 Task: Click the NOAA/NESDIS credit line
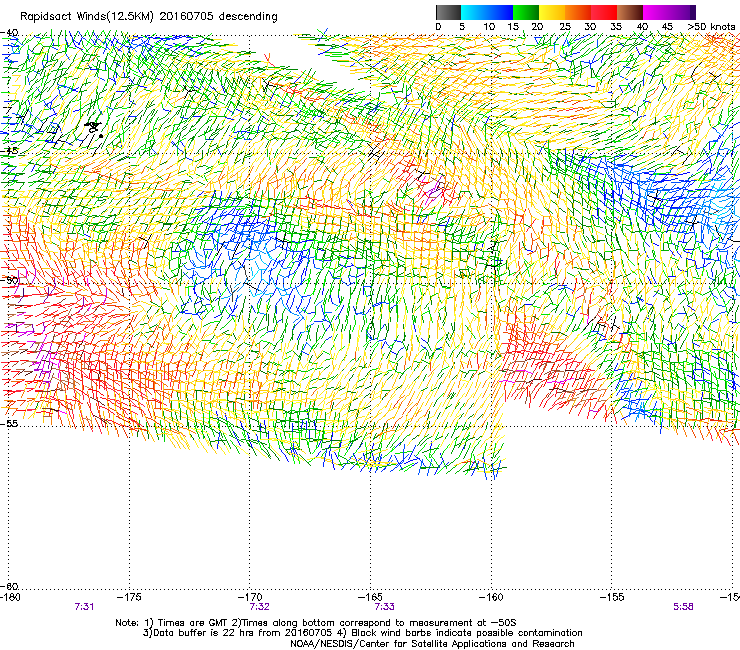tap(432, 644)
